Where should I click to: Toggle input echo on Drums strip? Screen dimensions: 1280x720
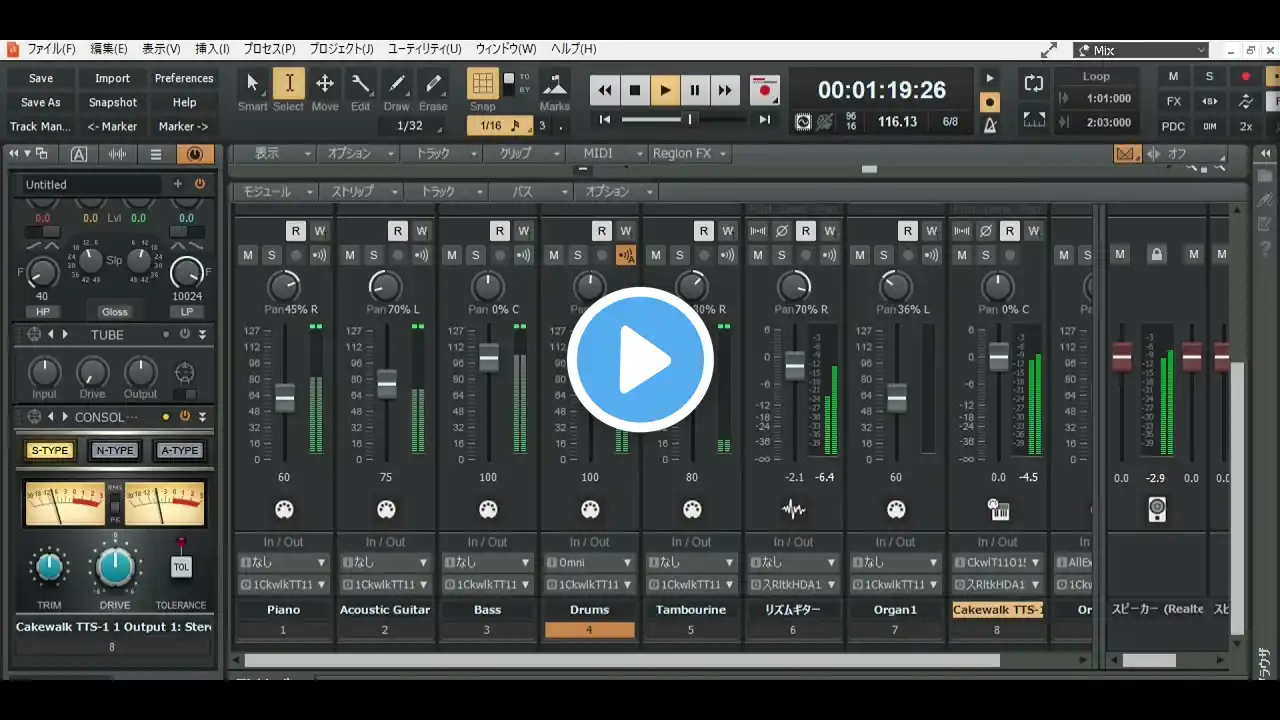pos(626,255)
